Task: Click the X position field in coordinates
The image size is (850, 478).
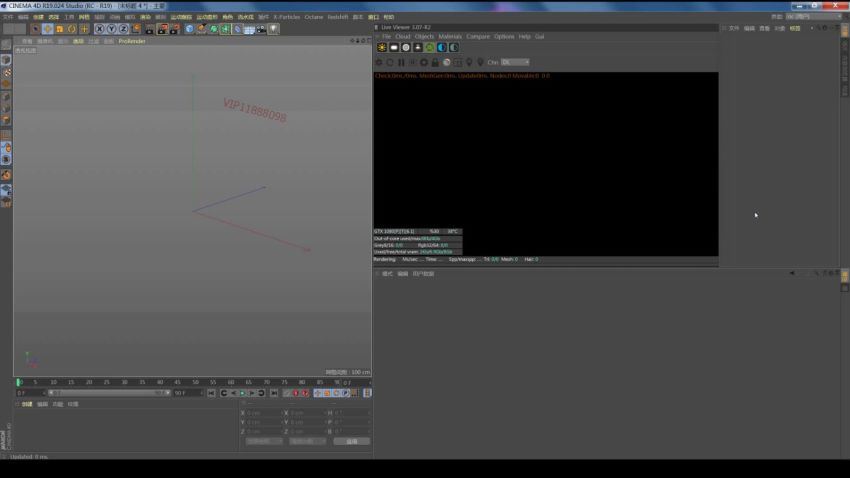Action: tap(263, 413)
